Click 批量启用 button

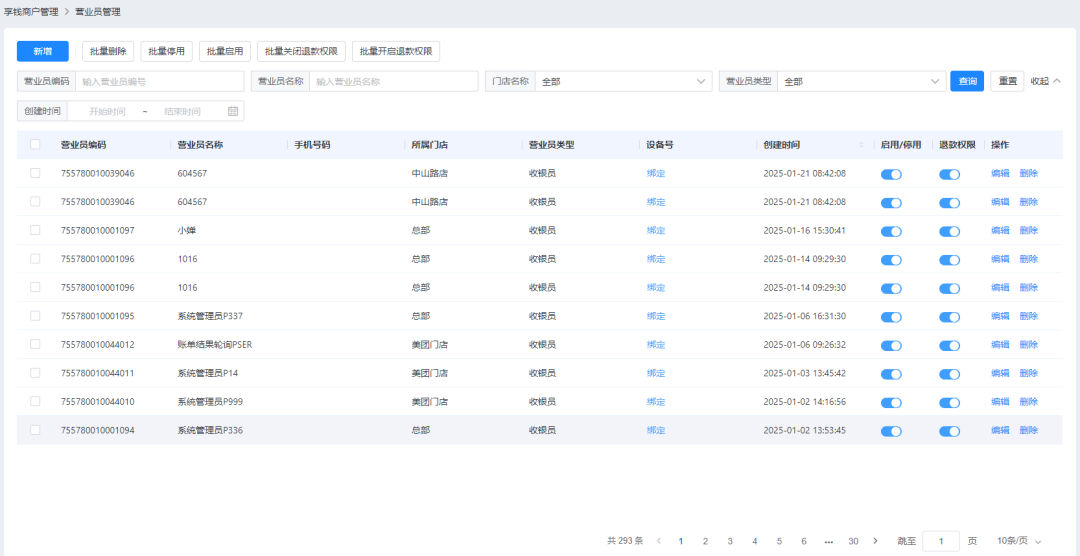(225, 51)
